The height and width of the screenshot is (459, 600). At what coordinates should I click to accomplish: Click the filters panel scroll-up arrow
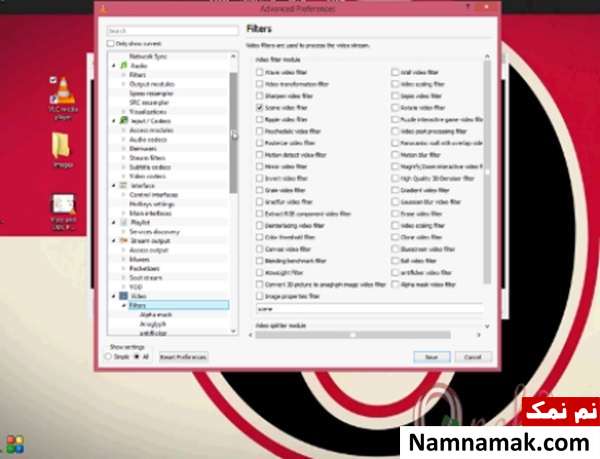(487, 56)
